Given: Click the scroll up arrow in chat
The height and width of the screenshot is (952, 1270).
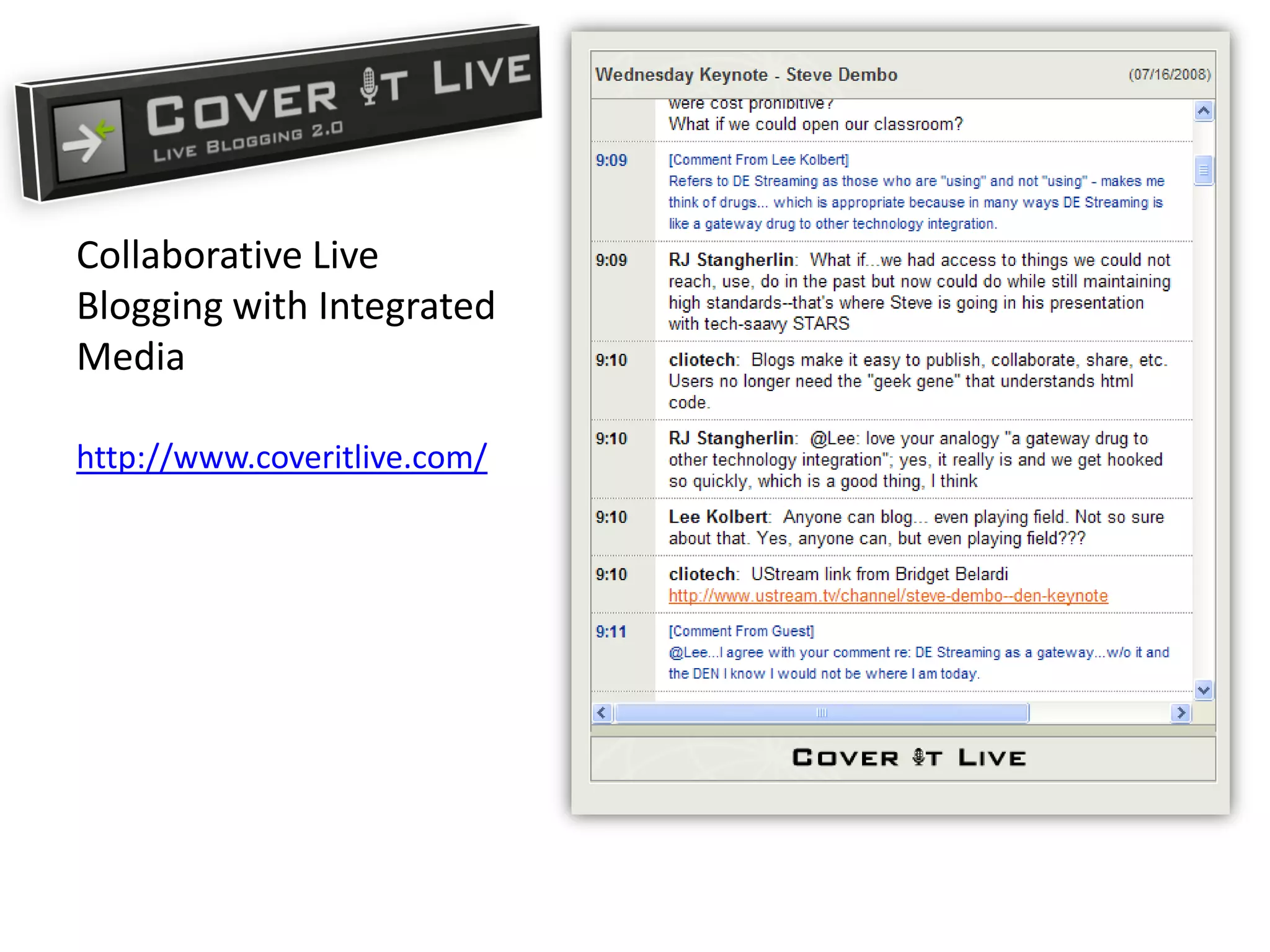Looking at the screenshot, I should [x=1203, y=112].
